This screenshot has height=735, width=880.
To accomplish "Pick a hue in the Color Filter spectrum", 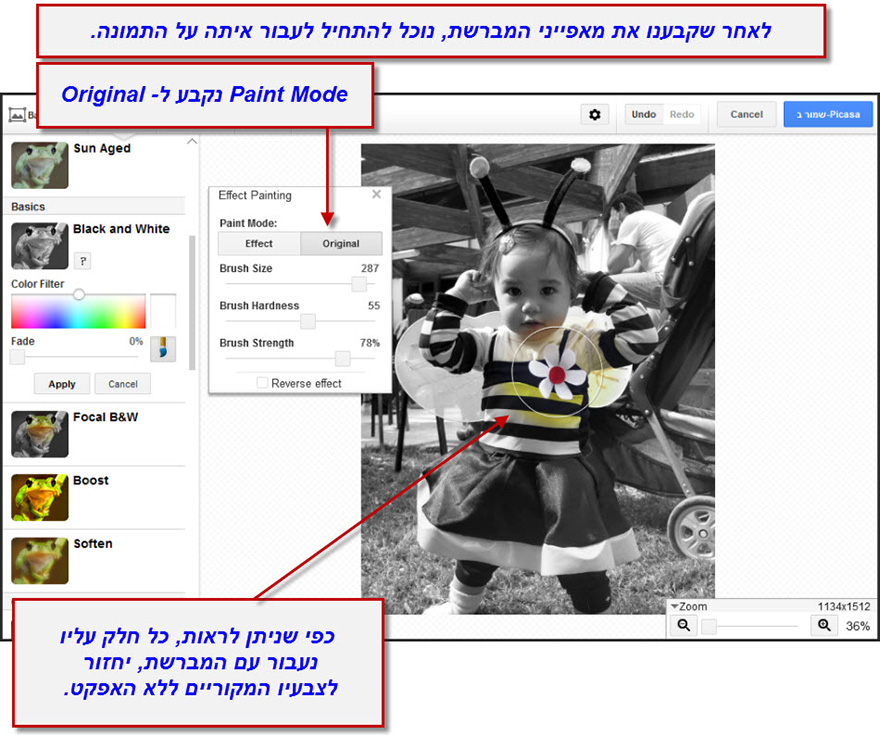I will click(78, 312).
